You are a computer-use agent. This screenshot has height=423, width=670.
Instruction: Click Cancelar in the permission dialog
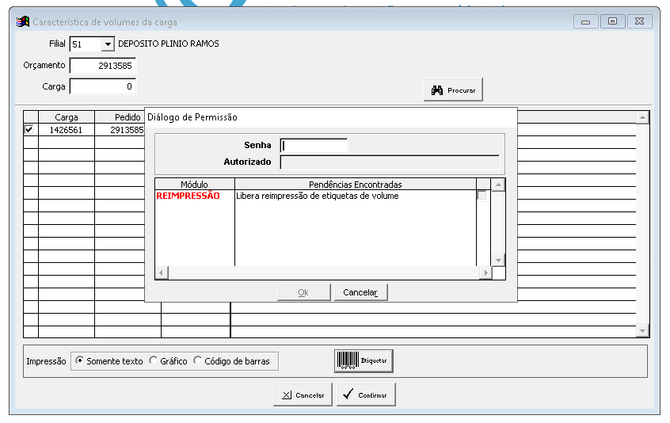(x=360, y=292)
